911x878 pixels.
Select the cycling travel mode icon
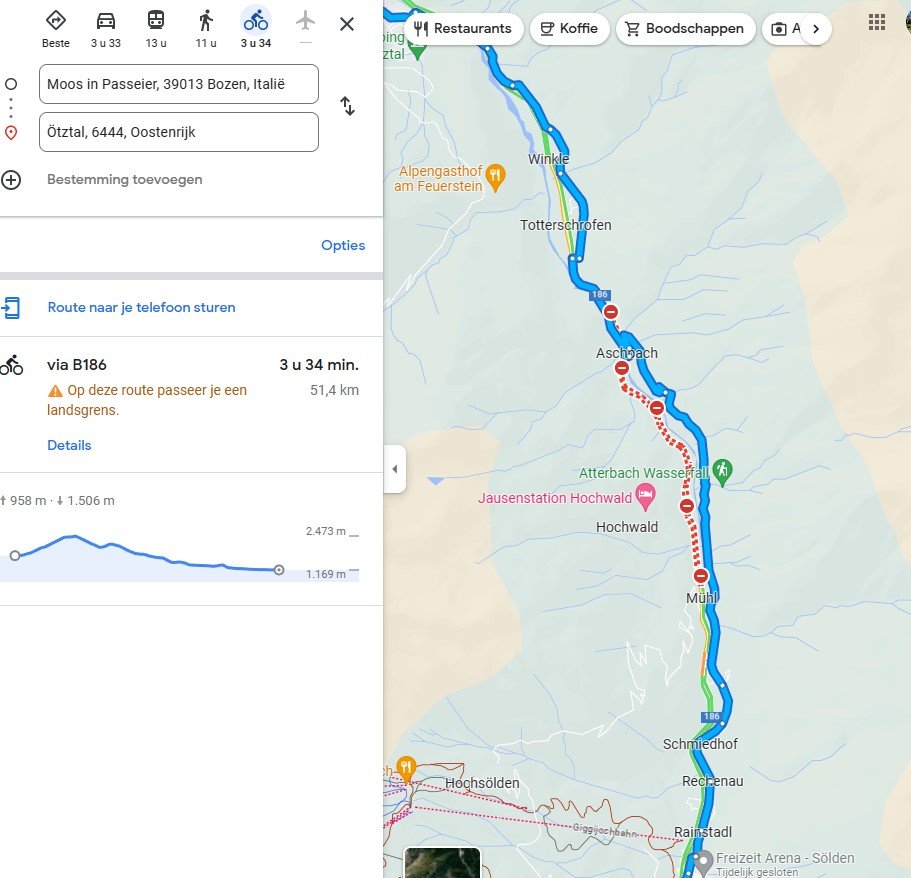[x=256, y=21]
